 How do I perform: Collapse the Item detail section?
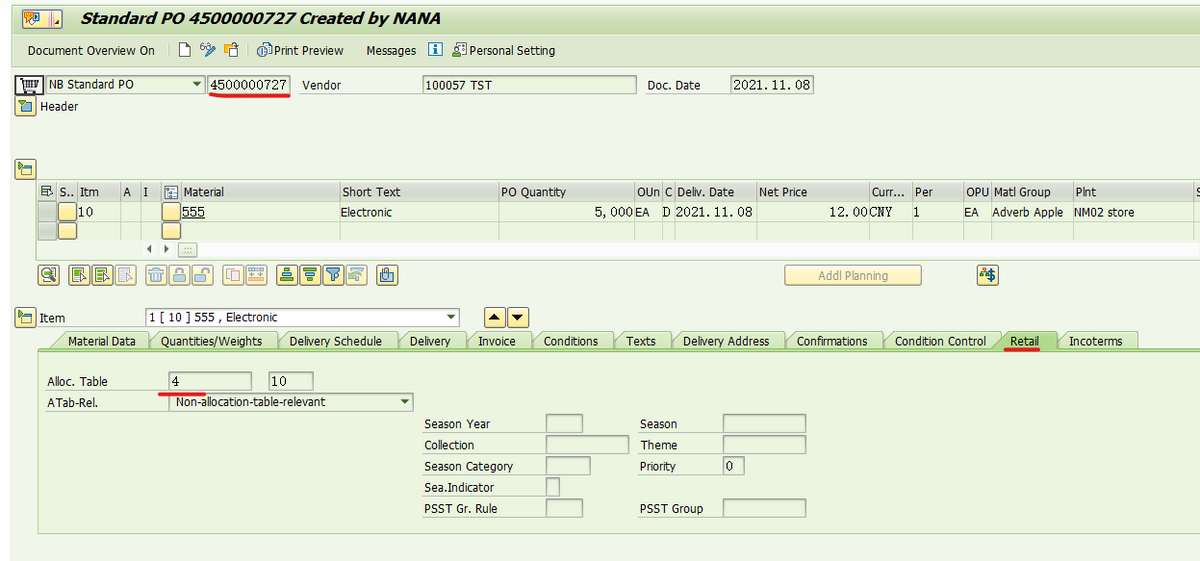pos(25,317)
